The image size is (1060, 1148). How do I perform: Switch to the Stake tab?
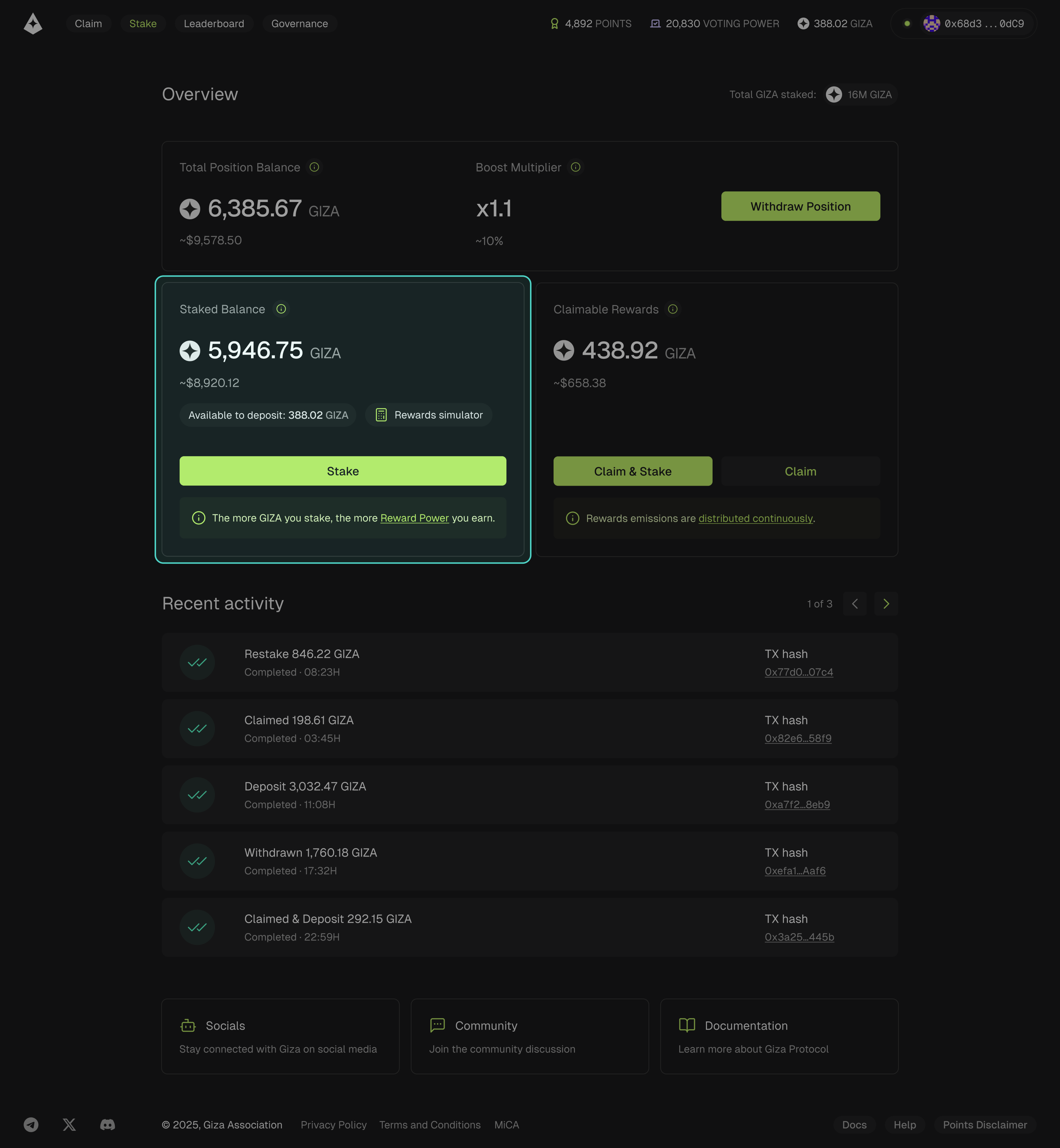(x=143, y=24)
